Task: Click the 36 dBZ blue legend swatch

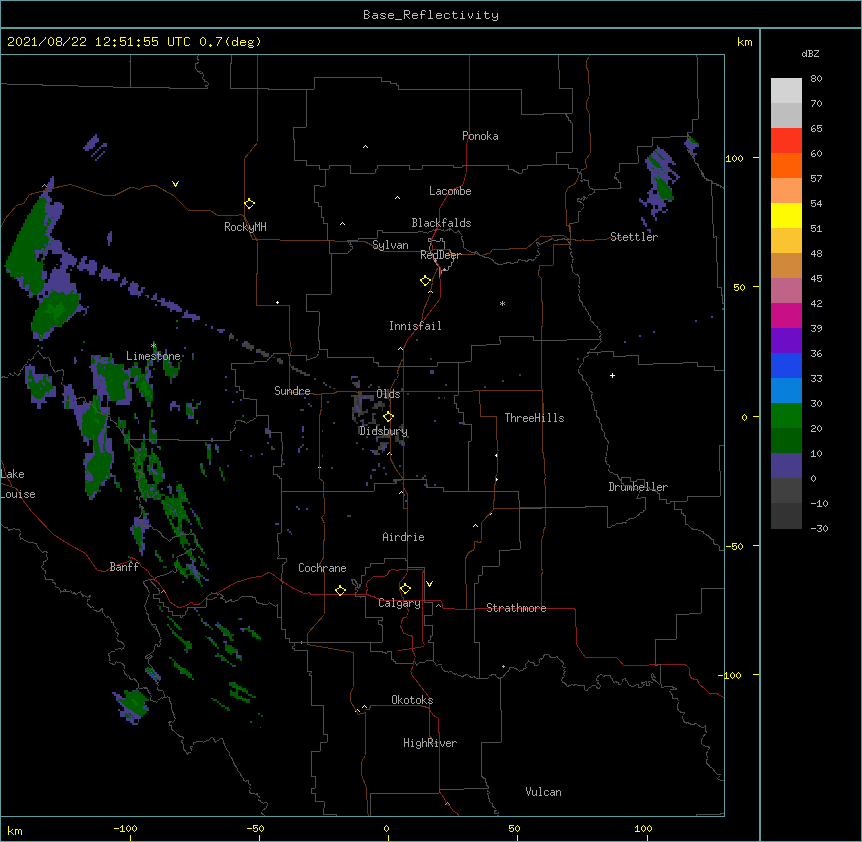Action: (x=786, y=365)
